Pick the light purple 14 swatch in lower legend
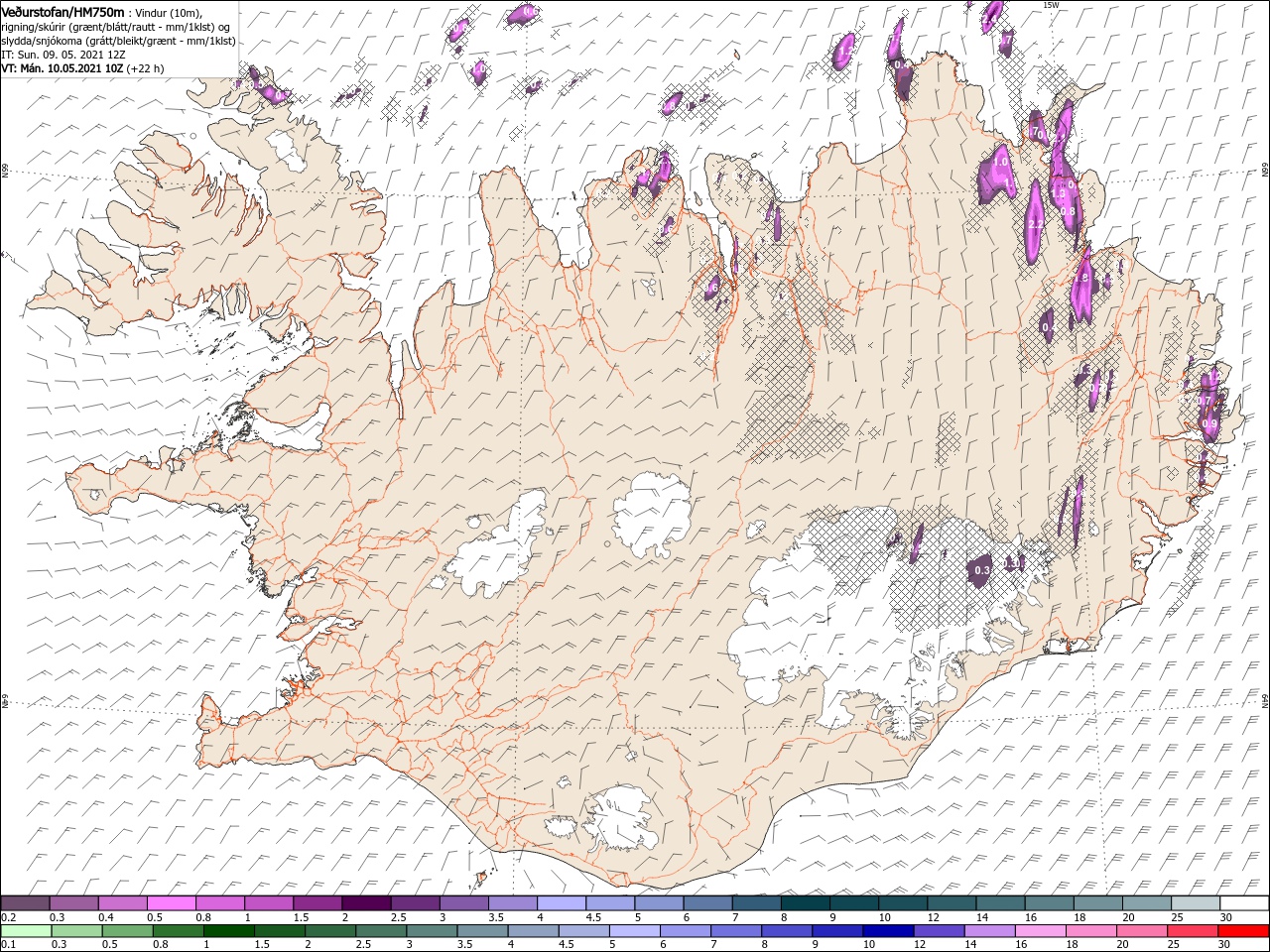The height and width of the screenshot is (952, 1270). click(x=990, y=931)
